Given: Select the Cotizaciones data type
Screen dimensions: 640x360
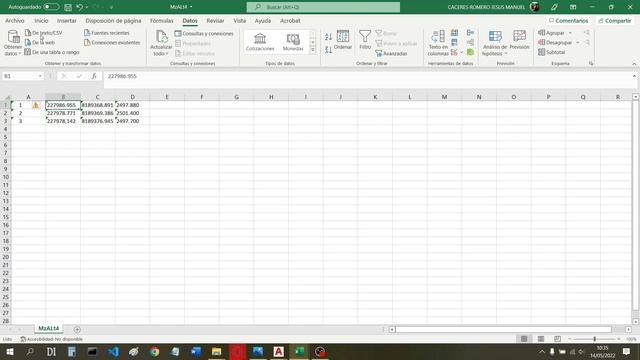Looking at the screenshot, I should tap(260, 42).
